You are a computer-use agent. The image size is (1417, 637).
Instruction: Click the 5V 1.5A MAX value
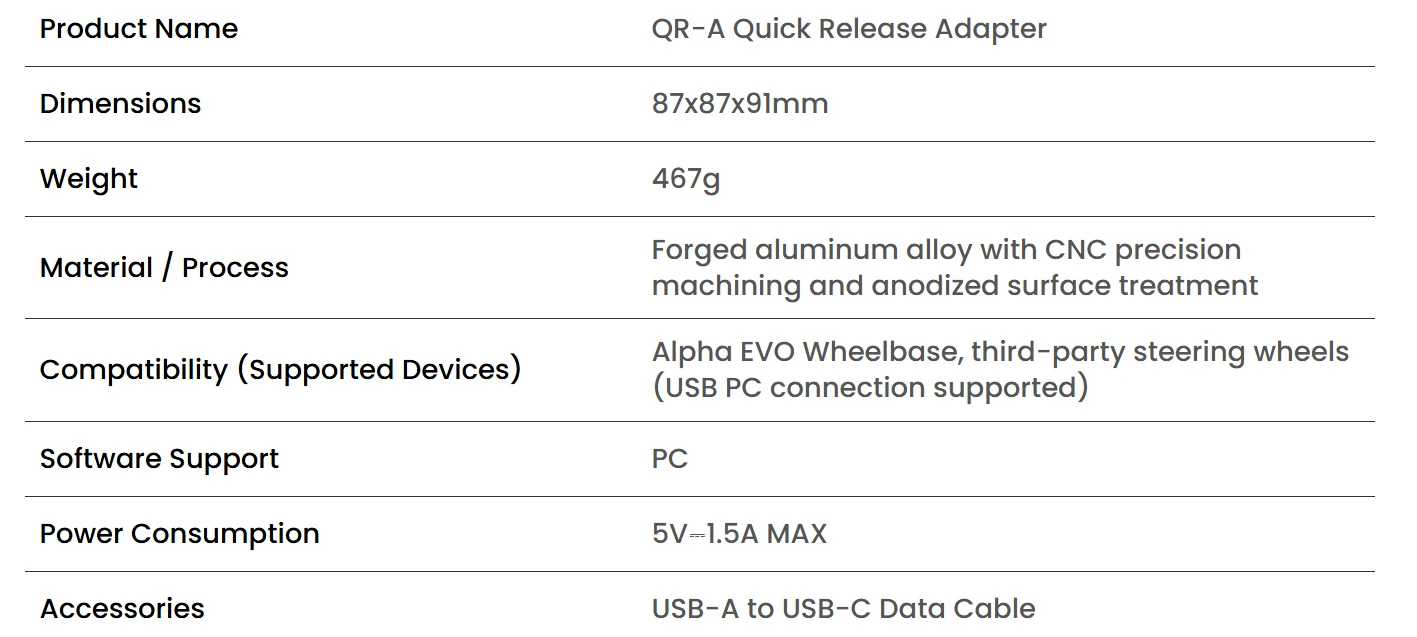(739, 534)
